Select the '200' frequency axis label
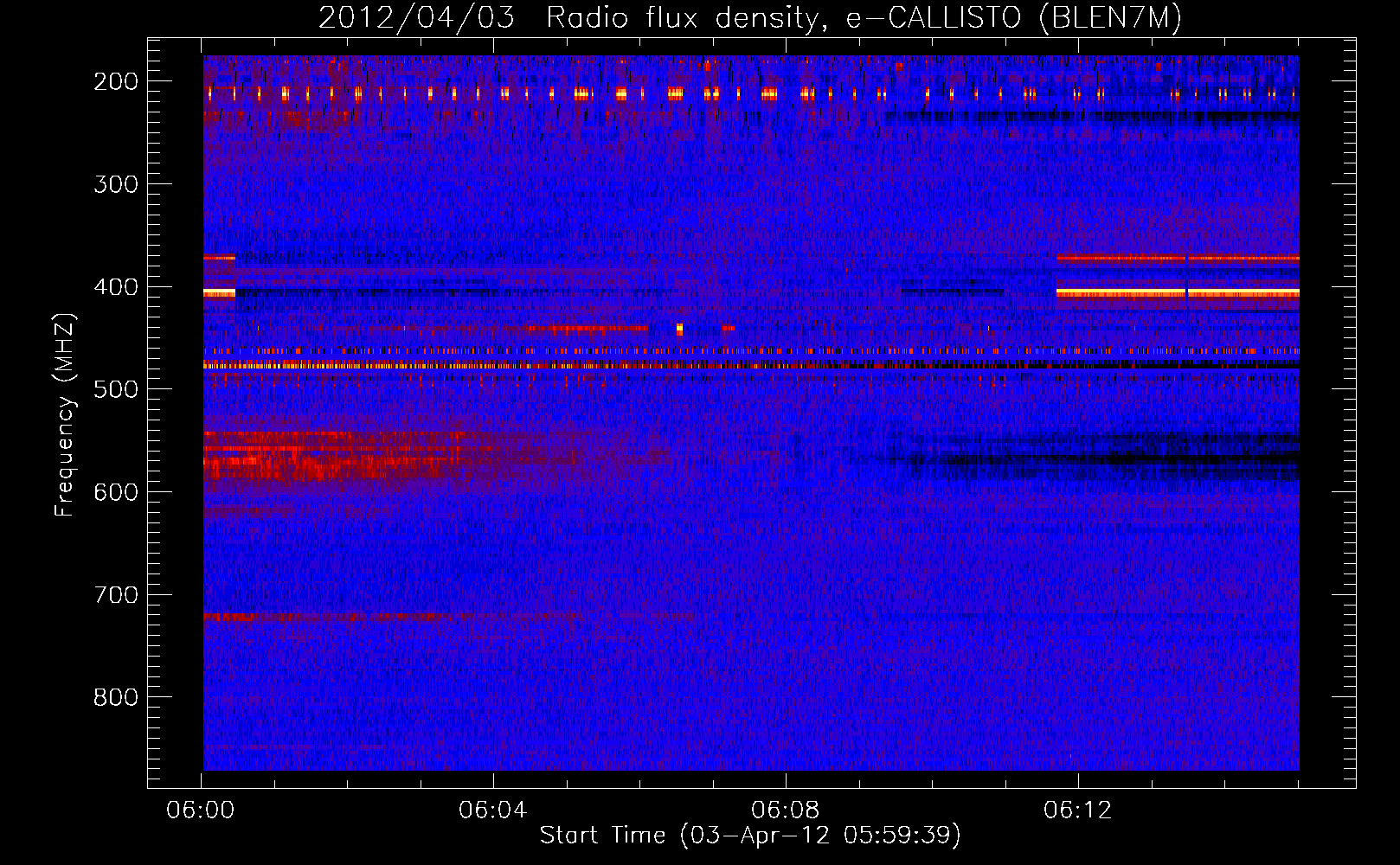 [116, 81]
